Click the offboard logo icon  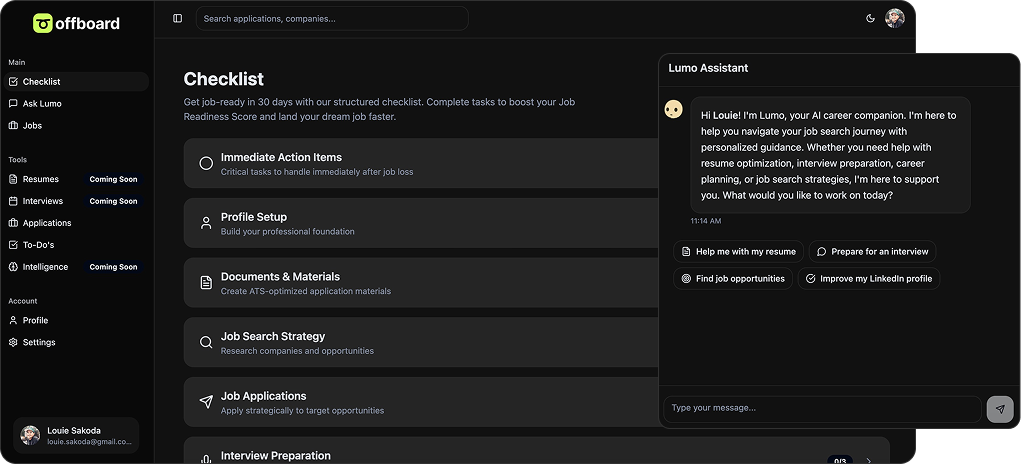[x=42, y=23]
